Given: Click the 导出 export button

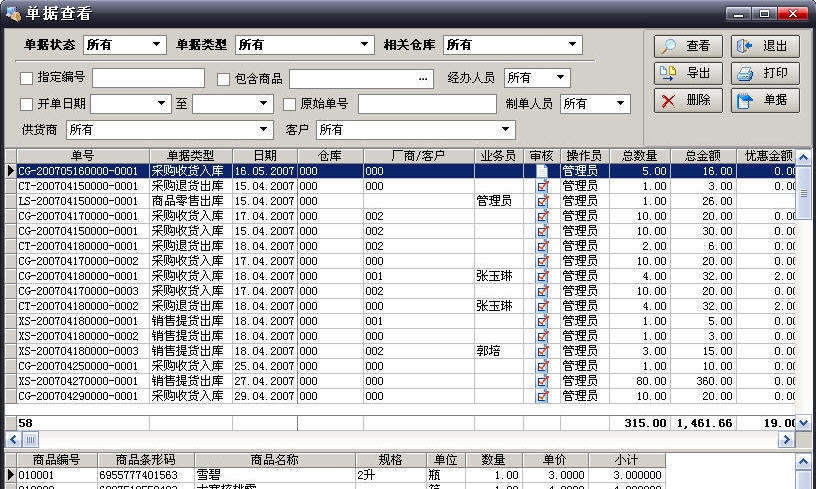Looking at the screenshot, I should 686,73.
